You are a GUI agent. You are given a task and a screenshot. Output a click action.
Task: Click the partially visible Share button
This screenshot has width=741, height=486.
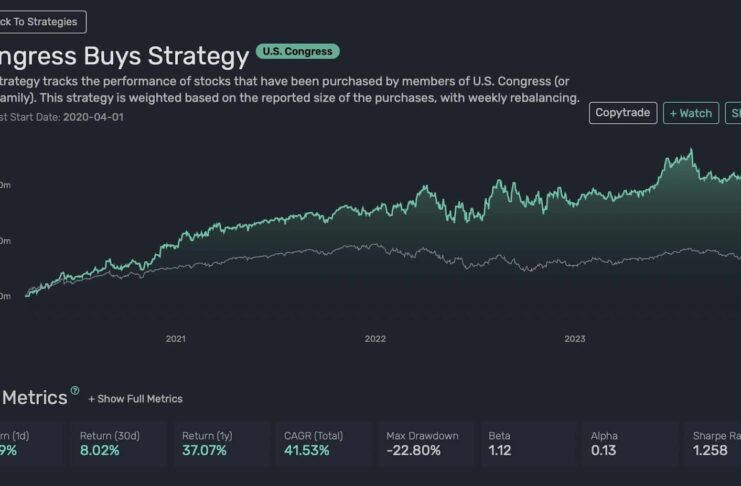coord(732,113)
